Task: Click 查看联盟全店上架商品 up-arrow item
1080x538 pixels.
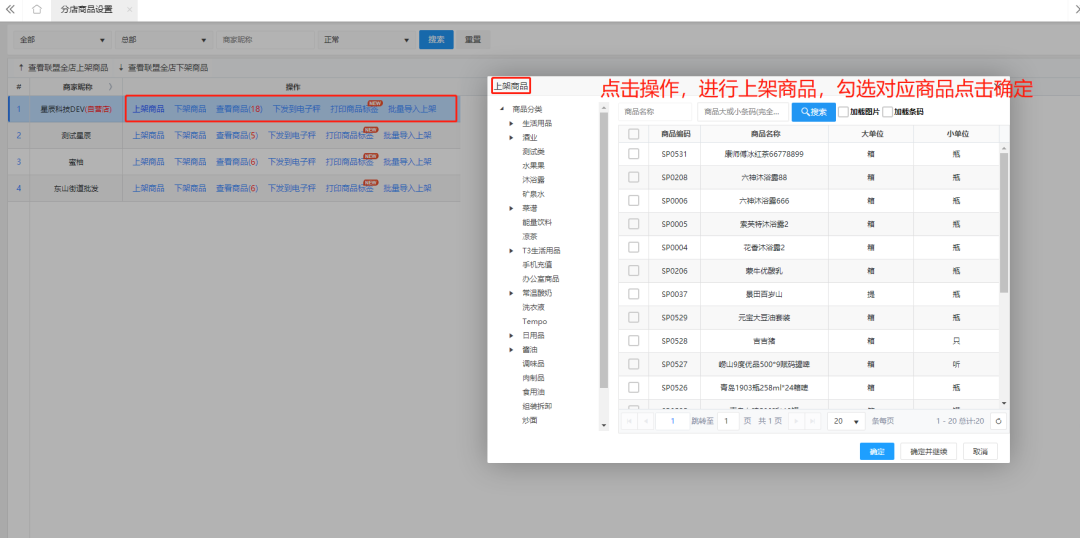Action: click(x=63, y=67)
